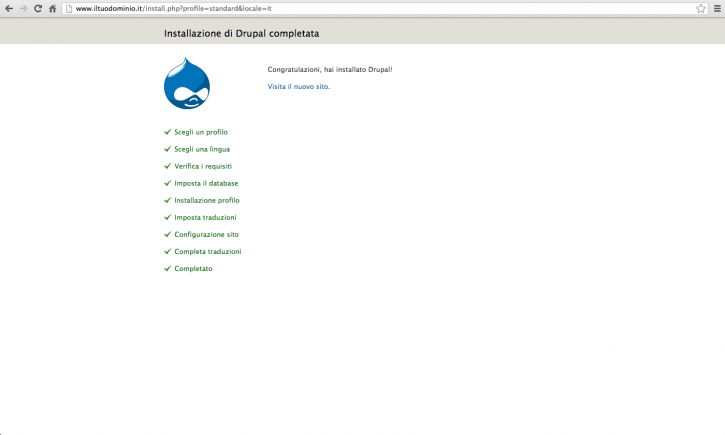
Task: Click the 'Imposta traduzioni' step
Action: (x=205, y=218)
